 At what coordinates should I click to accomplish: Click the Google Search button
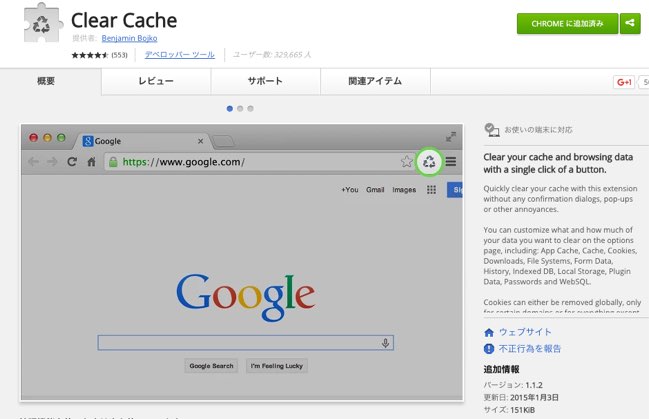pyautogui.click(x=212, y=366)
